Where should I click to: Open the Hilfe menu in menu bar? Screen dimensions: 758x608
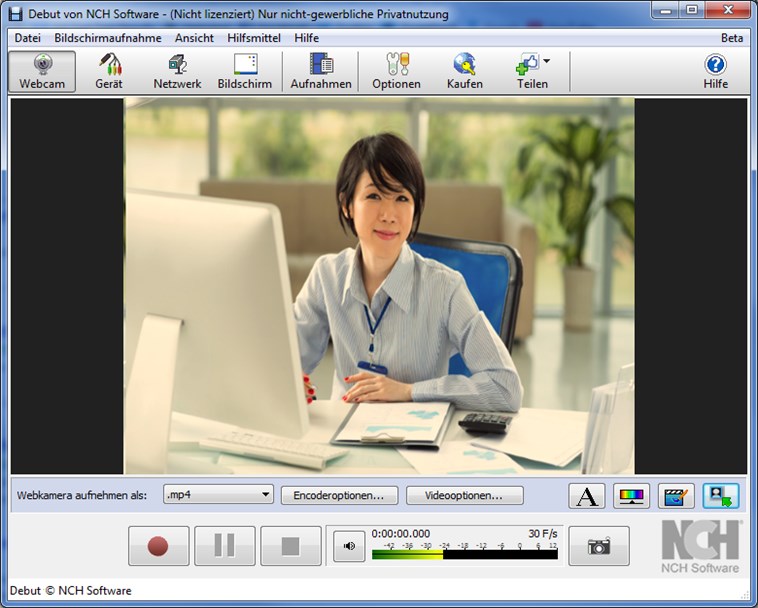coord(306,38)
